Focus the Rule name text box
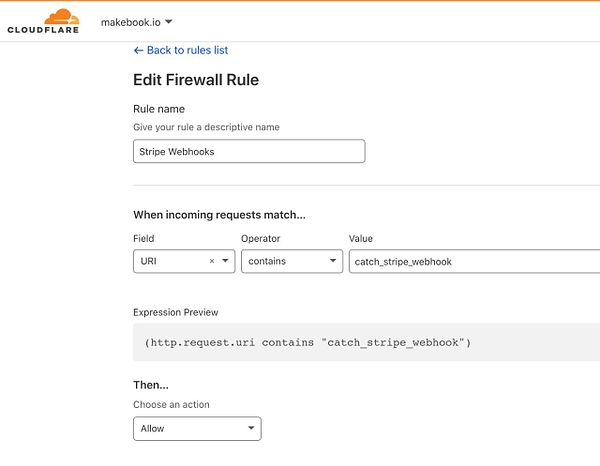600x466 pixels. point(249,151)
